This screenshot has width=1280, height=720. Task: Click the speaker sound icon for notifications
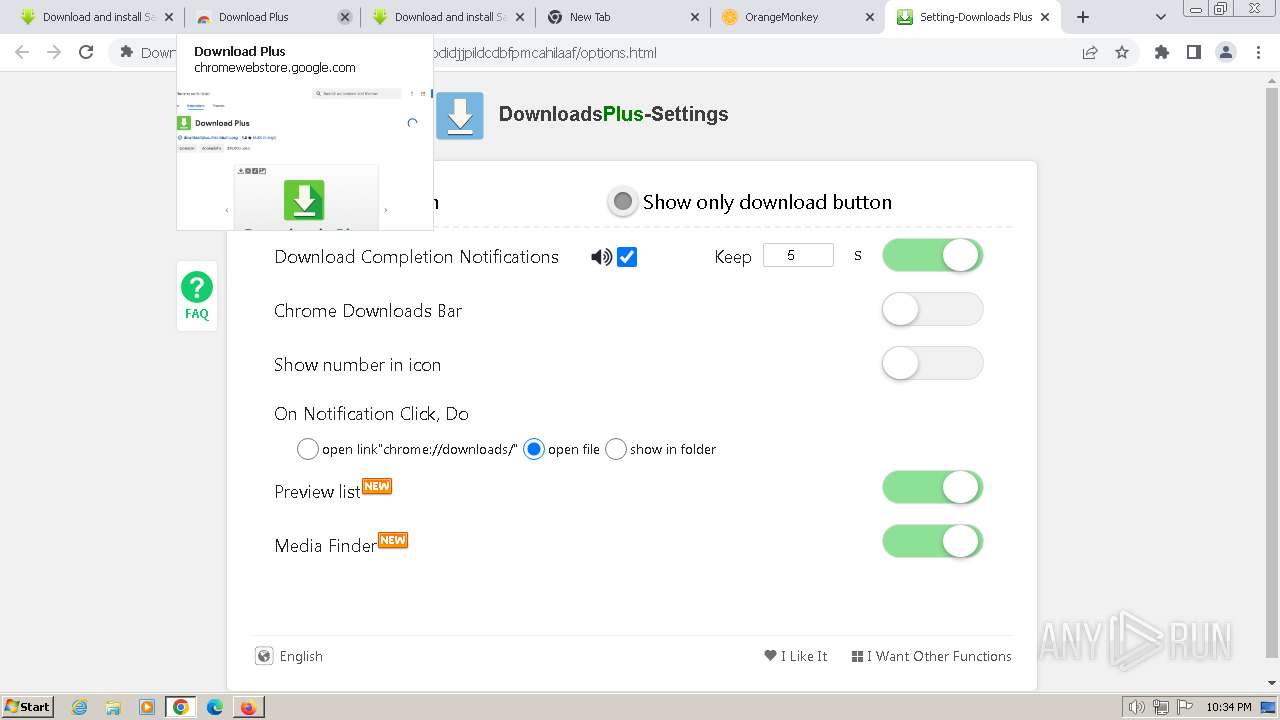[601, 257]
